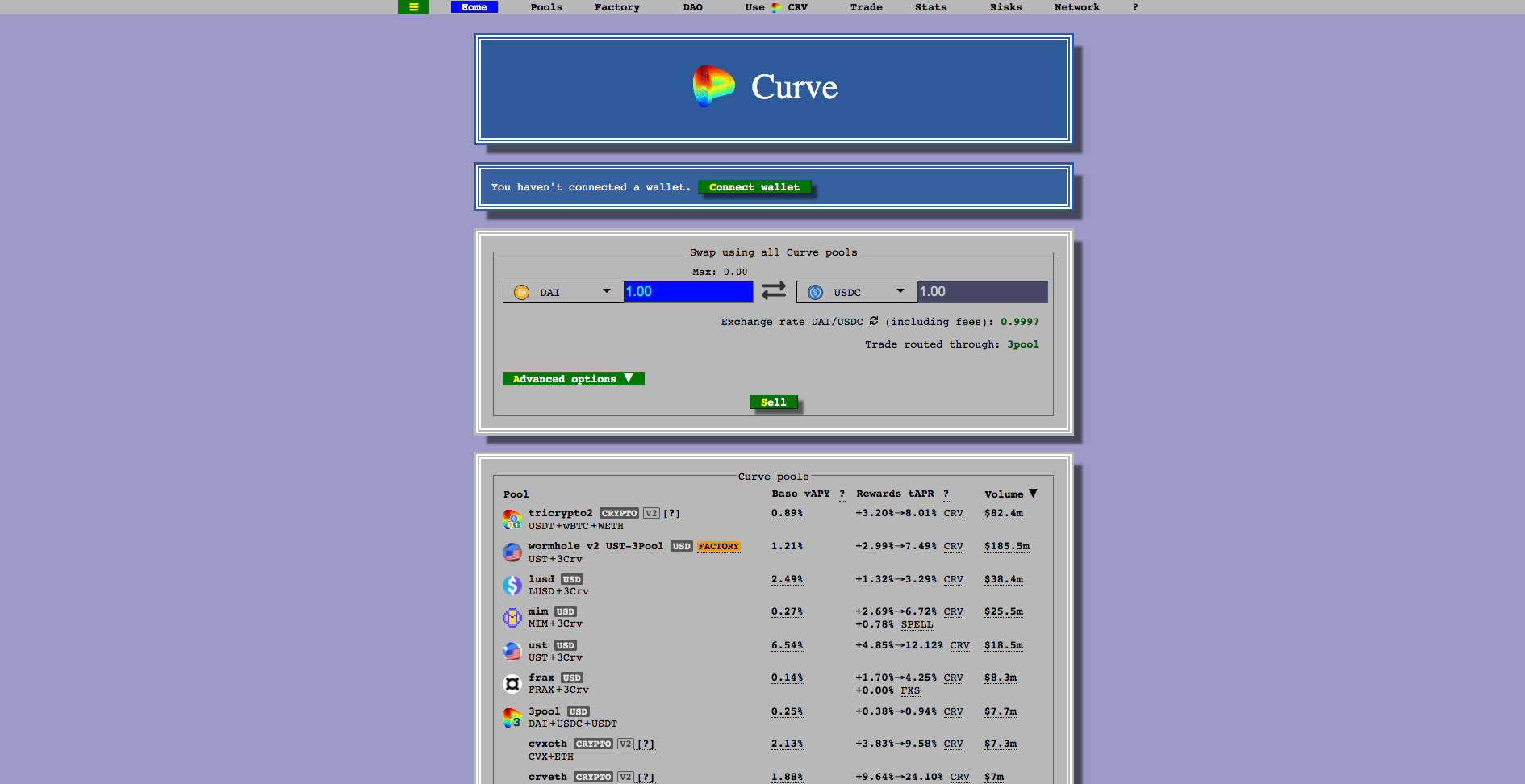The width and height of the screenshot is (1525, 784).
Task: Click the Connect wallet button
Action: pos(754,187)
